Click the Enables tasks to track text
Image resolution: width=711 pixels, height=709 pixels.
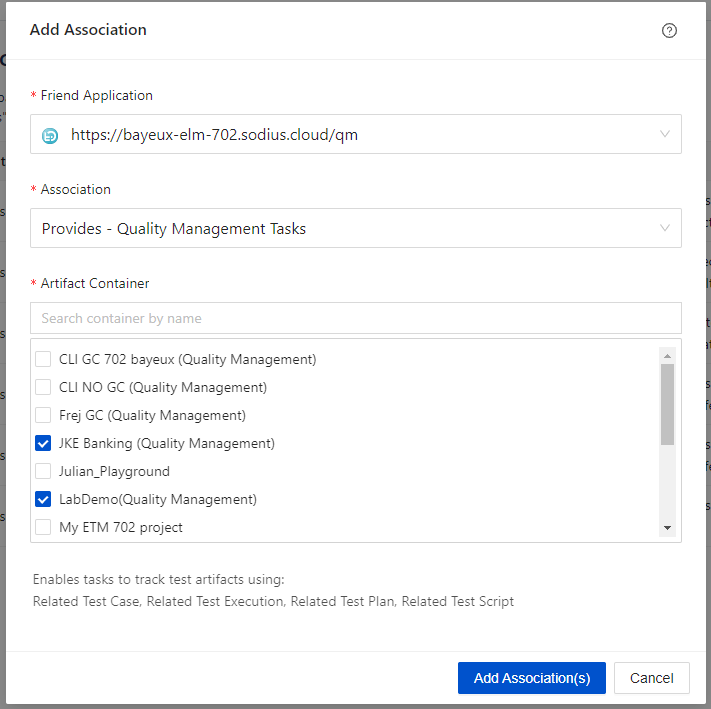click(158, 579)
